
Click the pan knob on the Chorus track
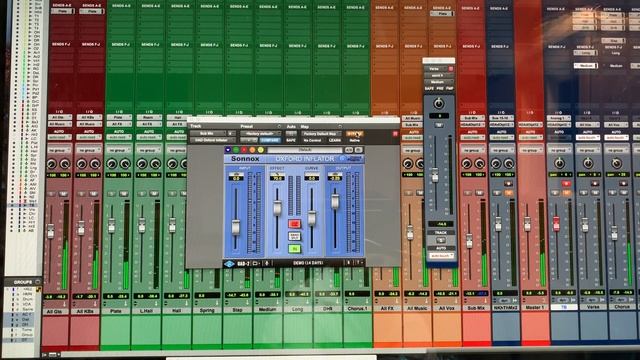pyautogui.click(x=616, y=164)
